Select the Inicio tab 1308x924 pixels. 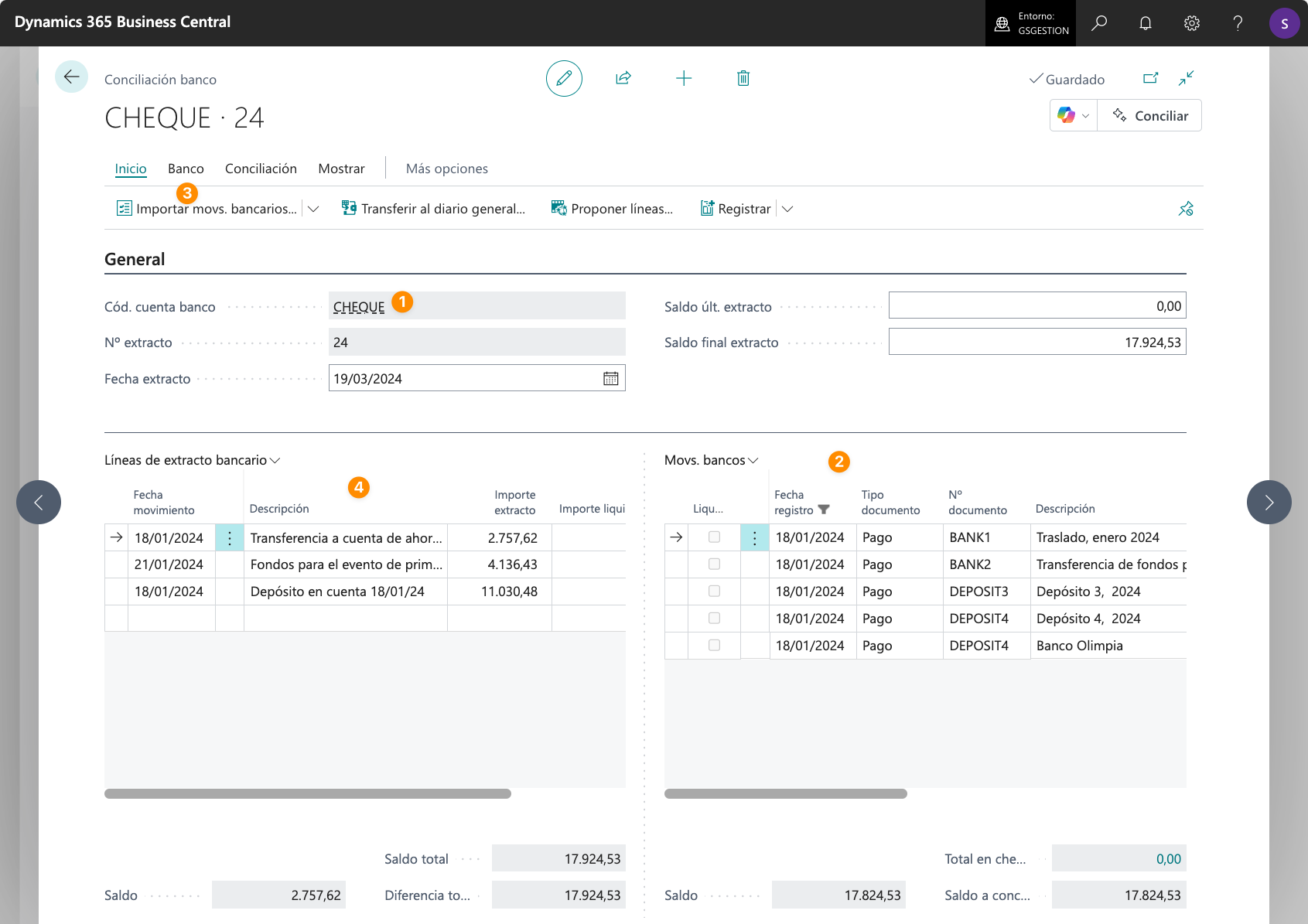[x=131, y=169]
